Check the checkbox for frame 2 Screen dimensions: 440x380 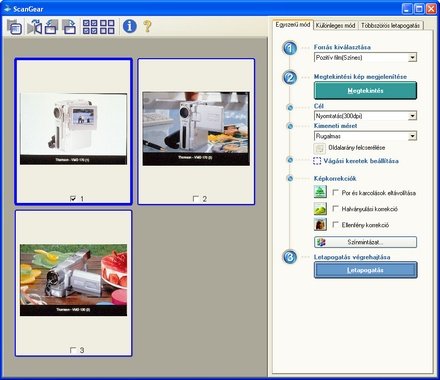[196, 199]
